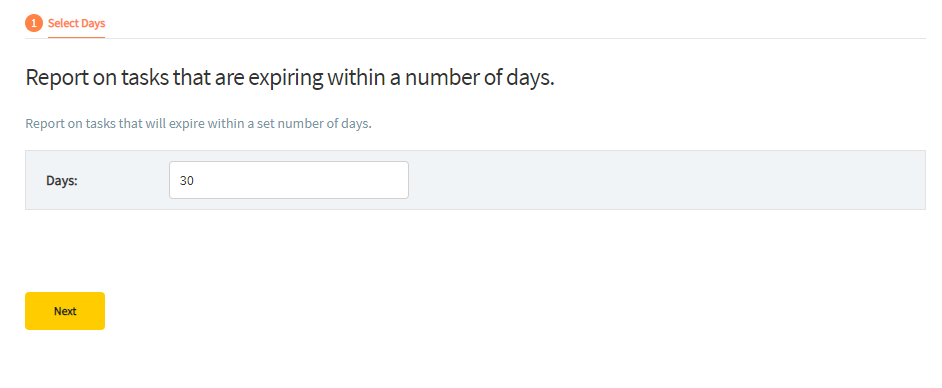Click the gray description text below heading
This screenshot has width=942, height=388.
click(x=199, y=124)
